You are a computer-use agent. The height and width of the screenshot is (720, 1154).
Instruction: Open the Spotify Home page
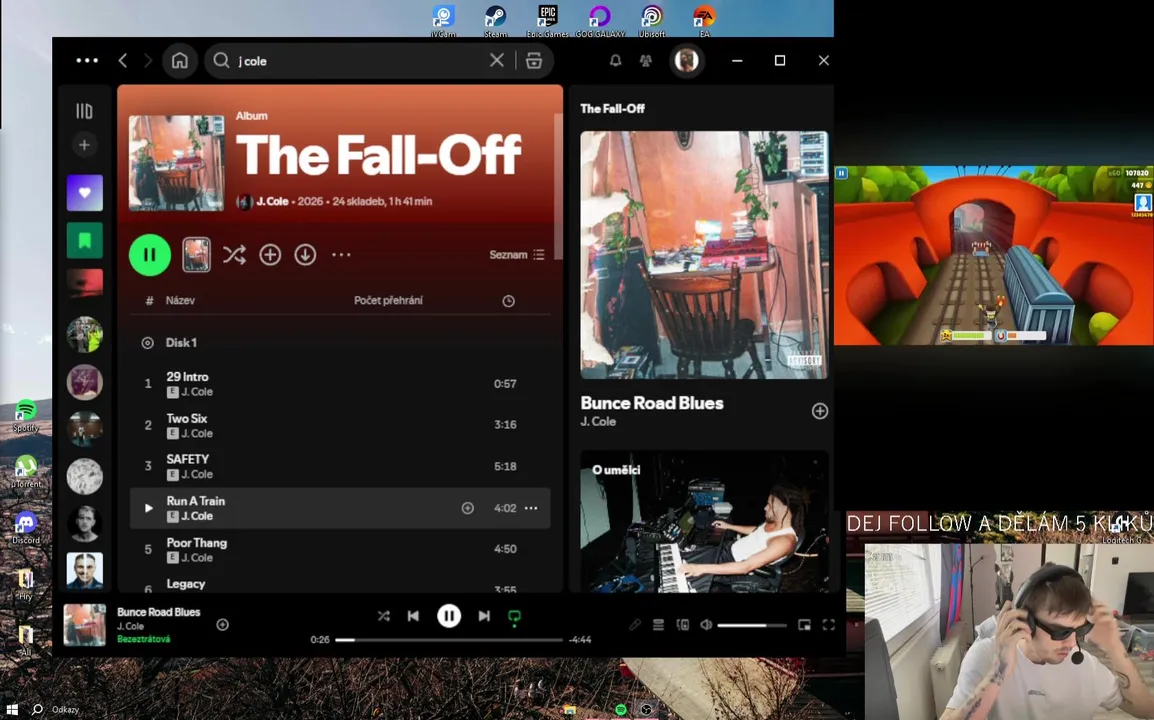coord(180,60)
